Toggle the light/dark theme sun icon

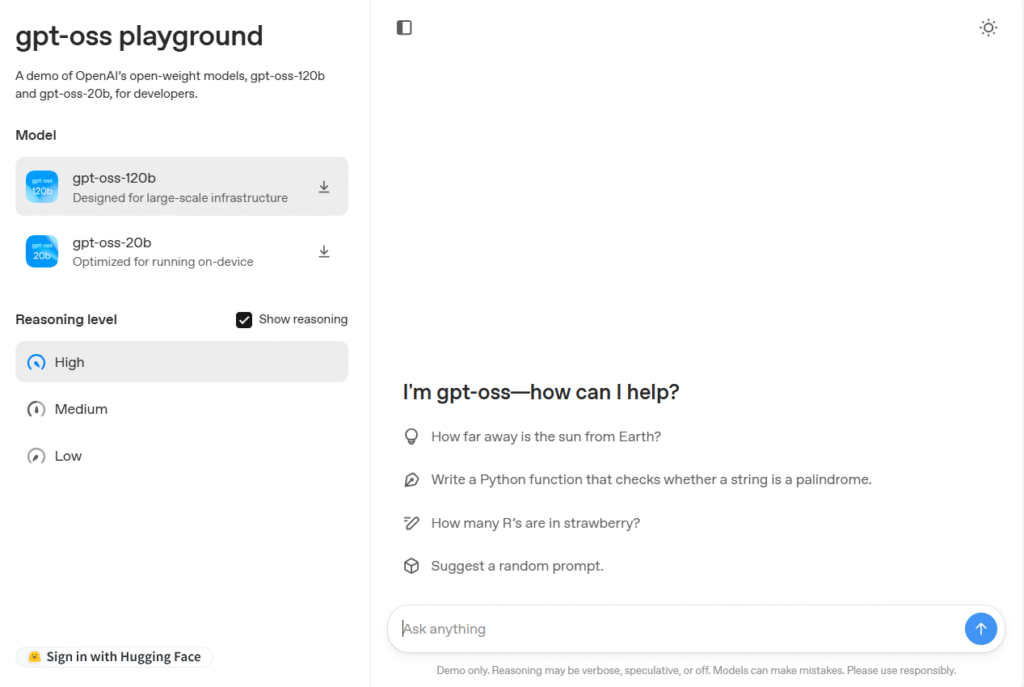988,27
